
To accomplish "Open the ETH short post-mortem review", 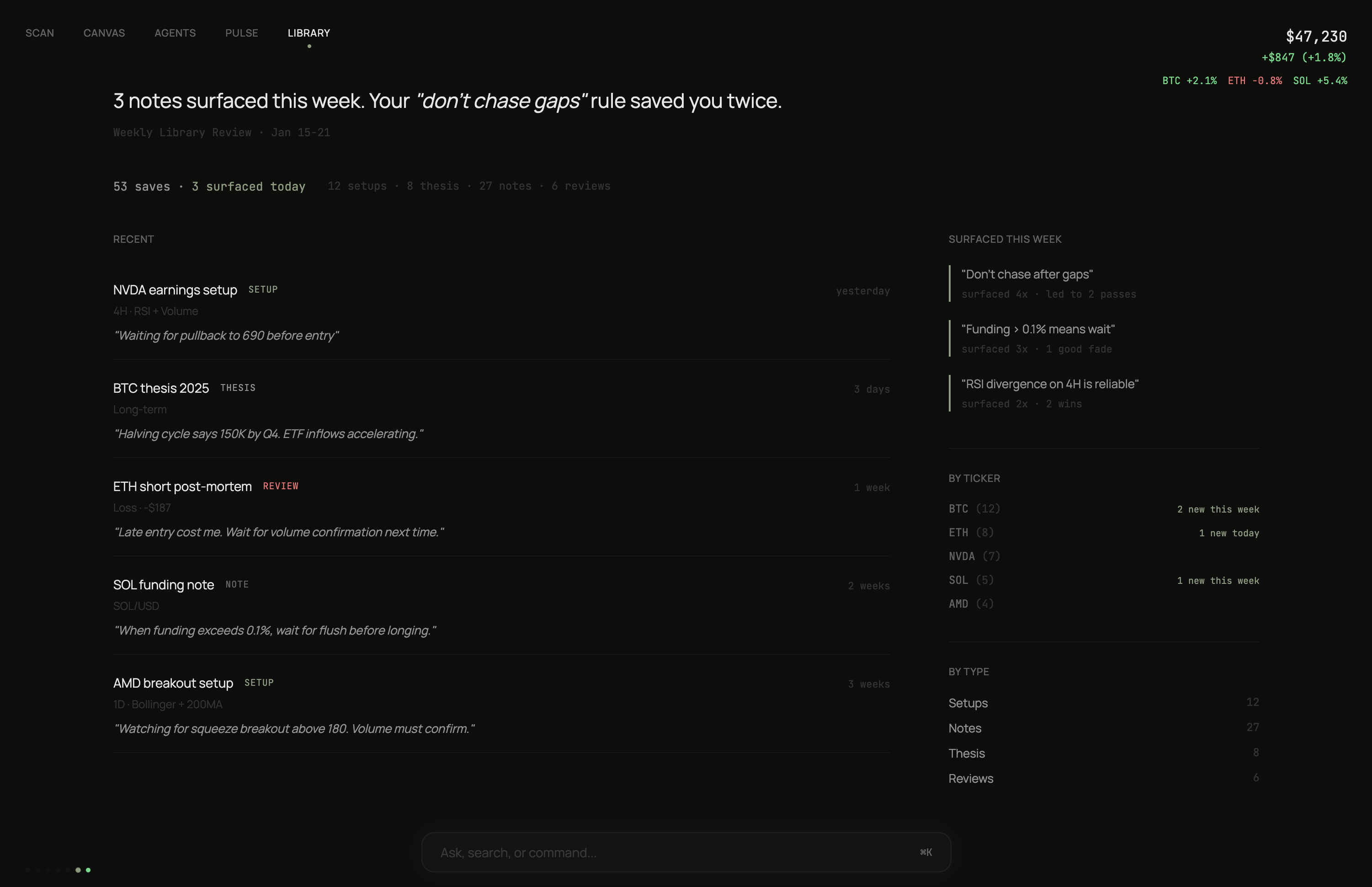I will coord(182,486).
